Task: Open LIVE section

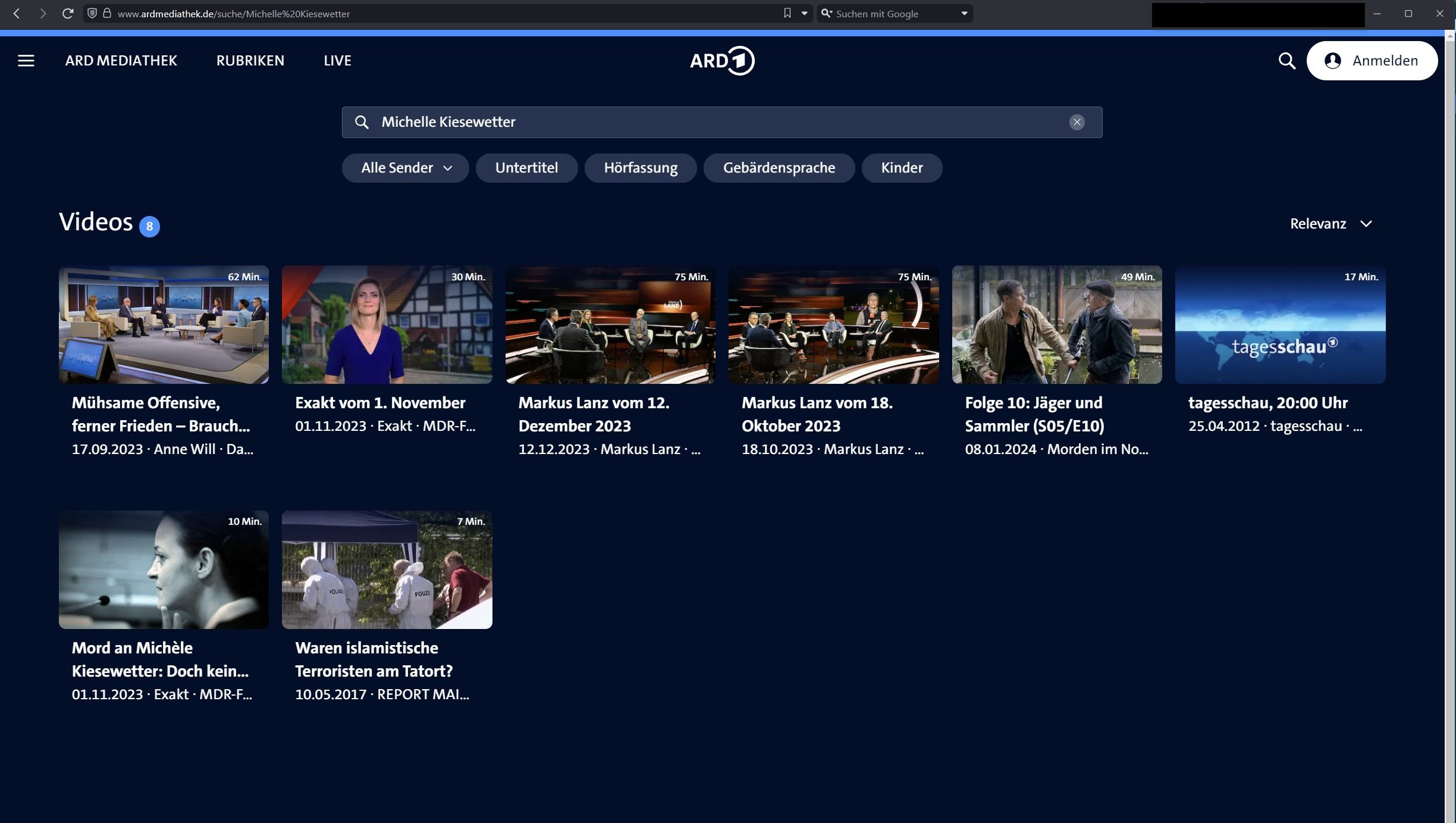Action: coord(337,61)
